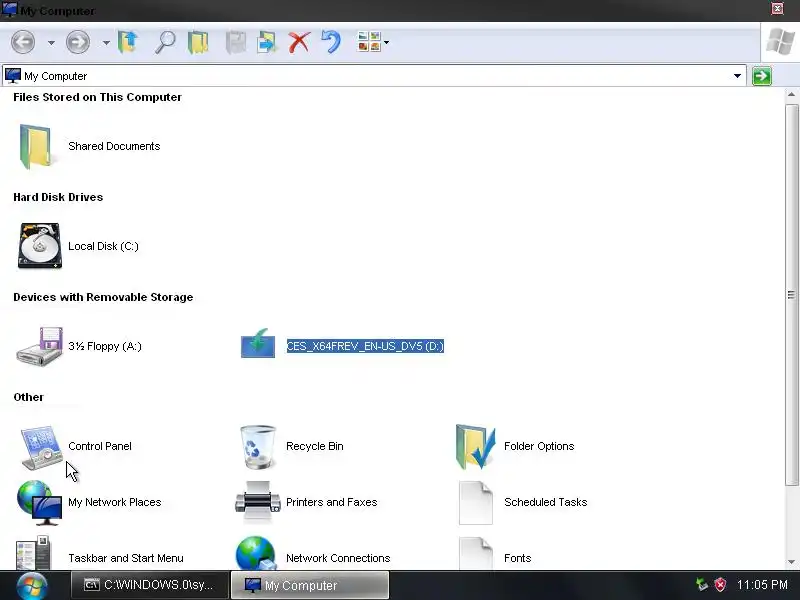800x600 pixels.
Task: Open the Views icon menu
Action: [373, 42]
